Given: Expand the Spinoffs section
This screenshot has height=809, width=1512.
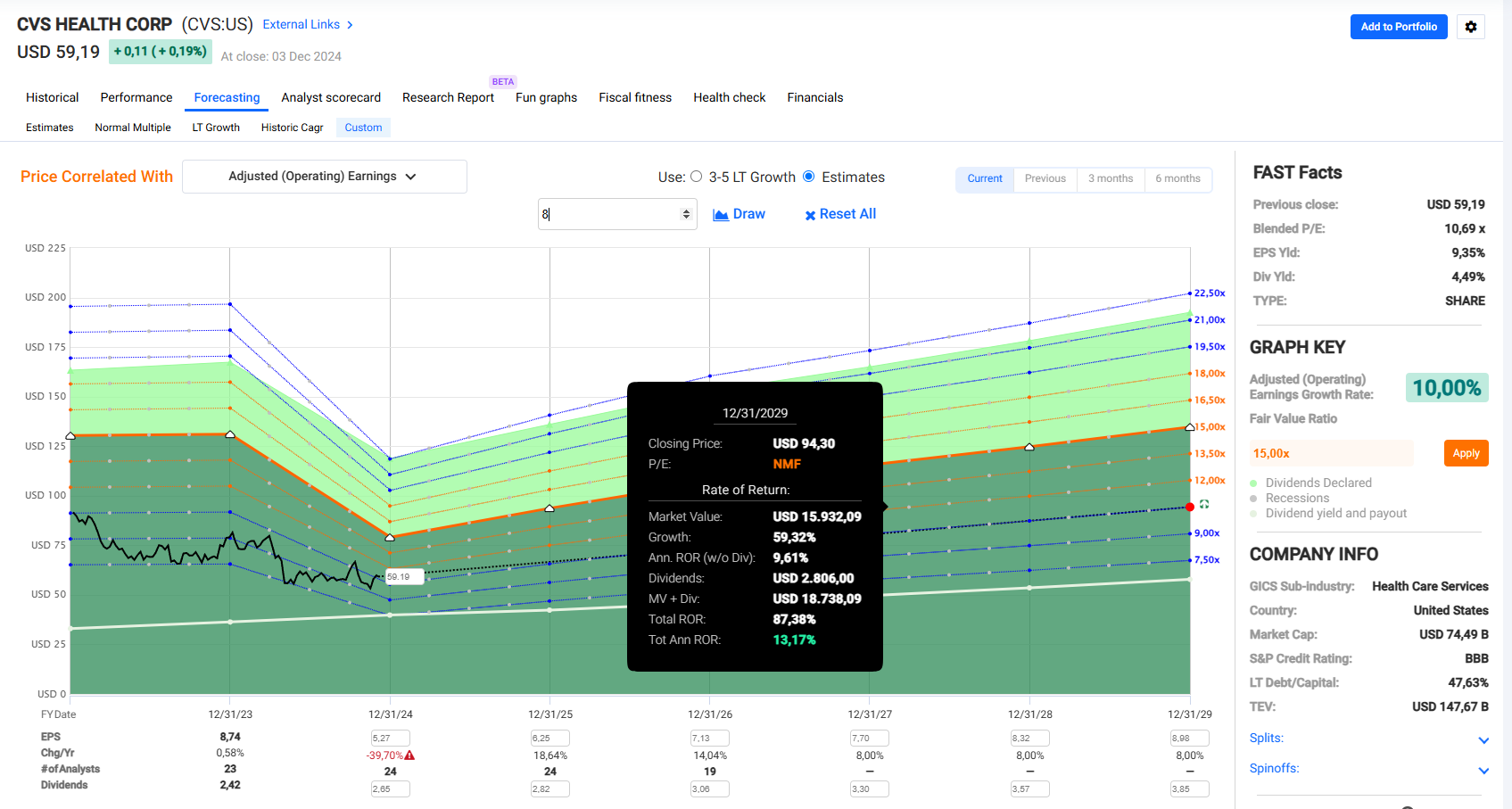Looking at the screenshot, I should (1483, 771).
